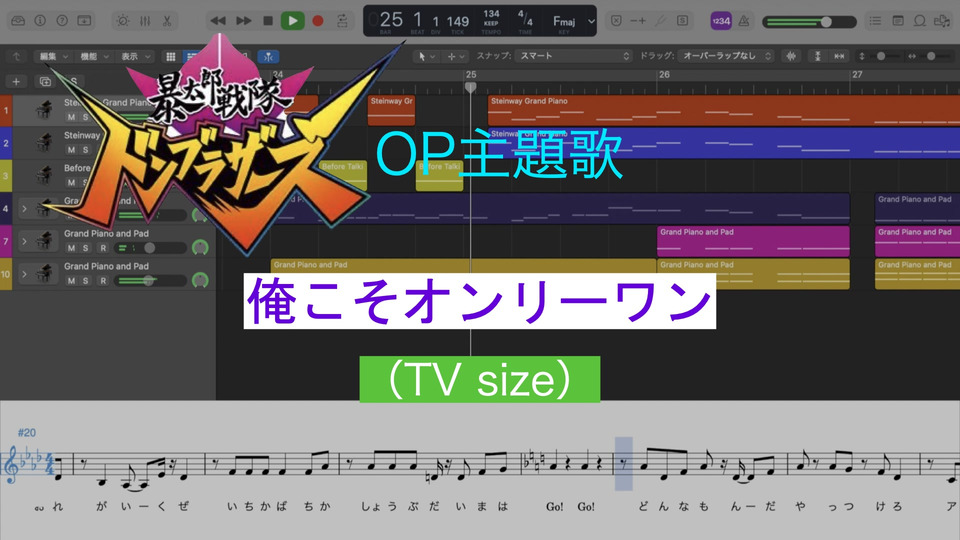Open the pointer tool dropdown
The height and width of the screenshot is (540, 960).
pos(426,56)
